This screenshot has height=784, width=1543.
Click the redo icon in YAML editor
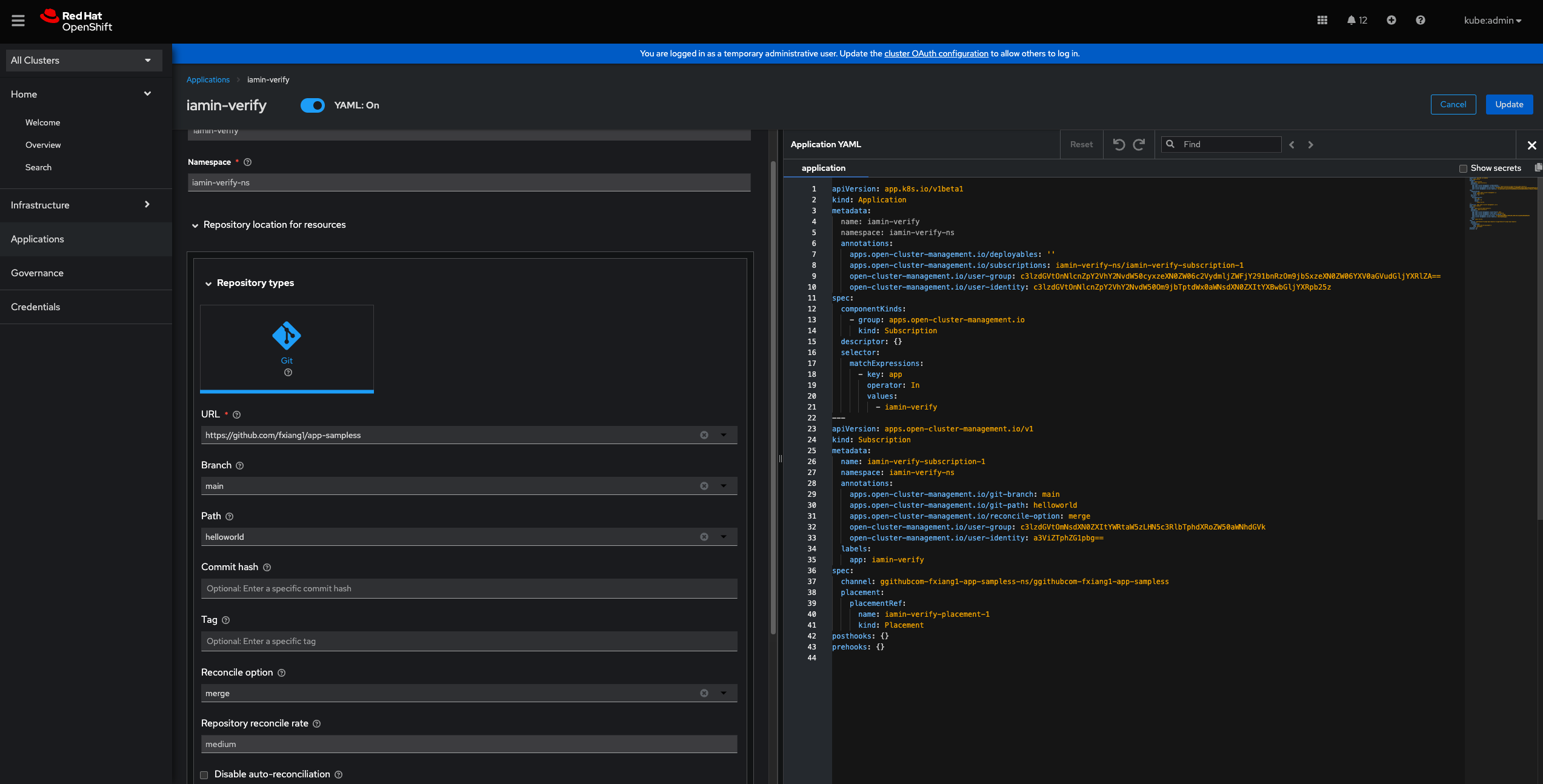click(1139, 144)
